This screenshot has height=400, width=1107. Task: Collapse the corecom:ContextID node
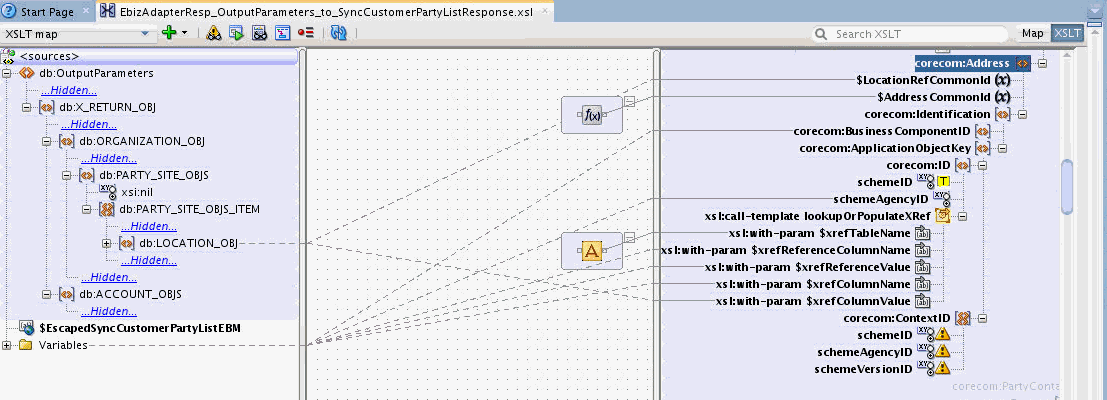[x=982, y=318]
